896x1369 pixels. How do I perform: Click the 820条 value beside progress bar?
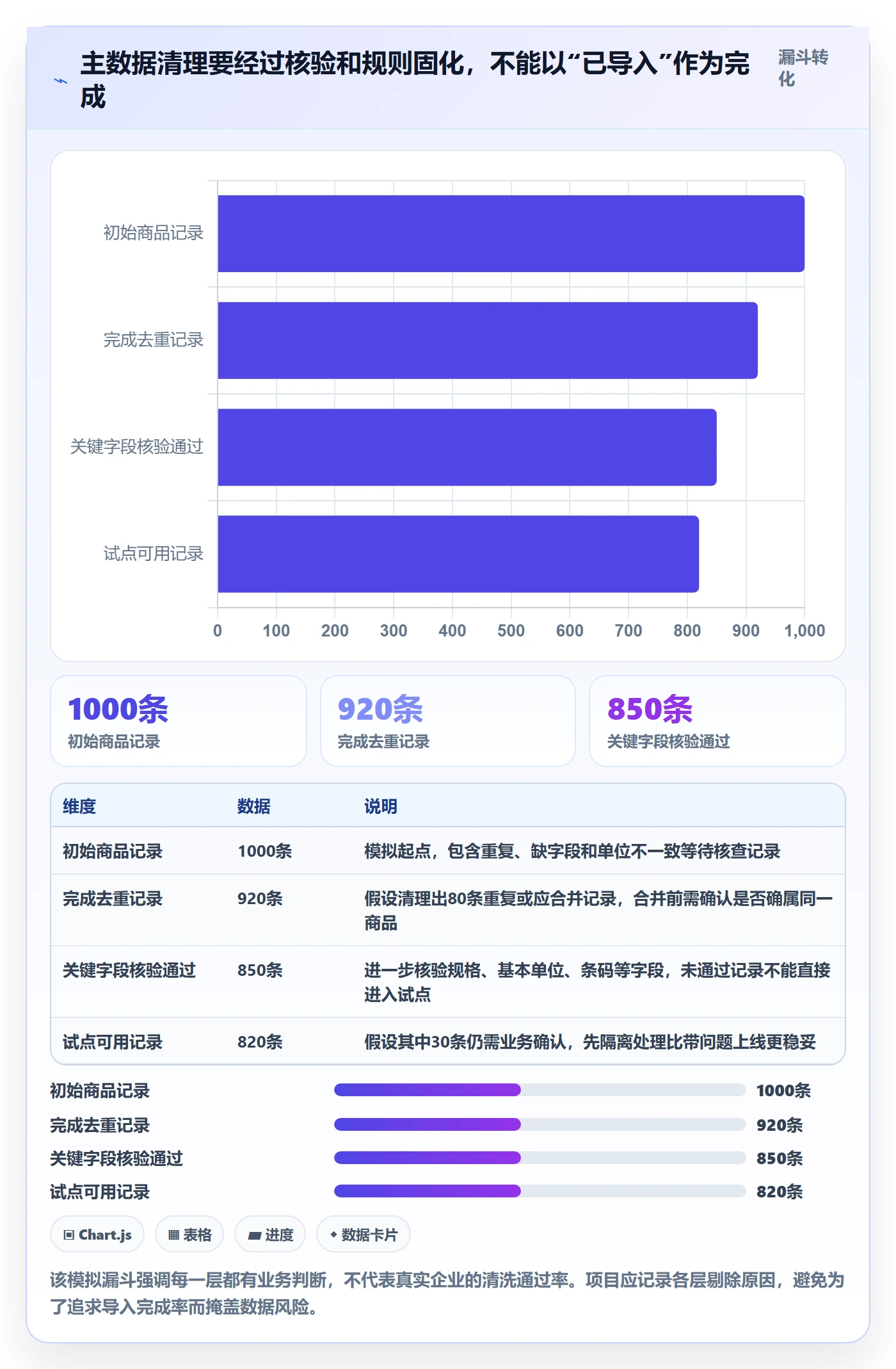click(780, 1192)
